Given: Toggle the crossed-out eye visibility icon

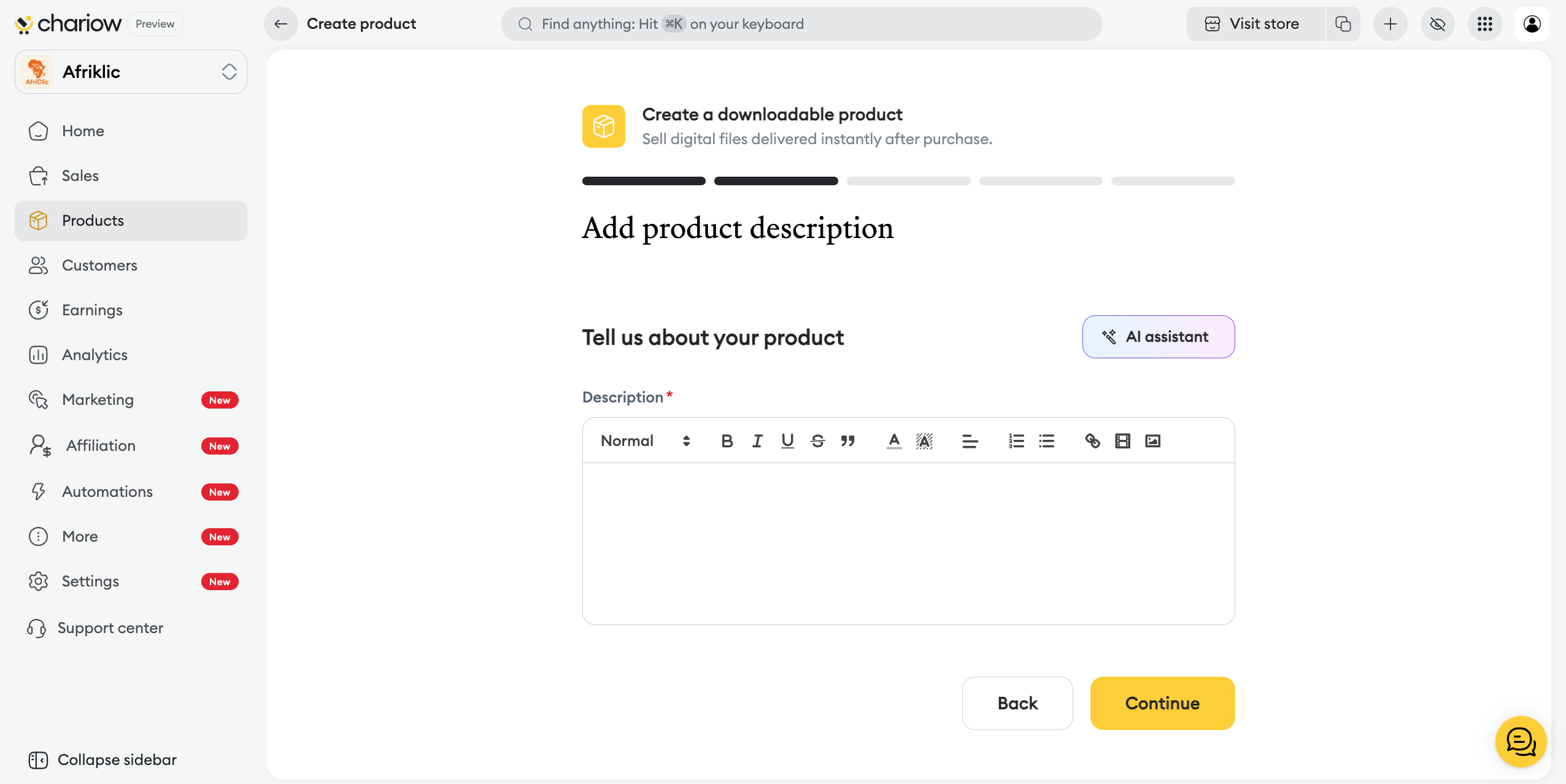Looking at the screenshot, I should 1437,24.
